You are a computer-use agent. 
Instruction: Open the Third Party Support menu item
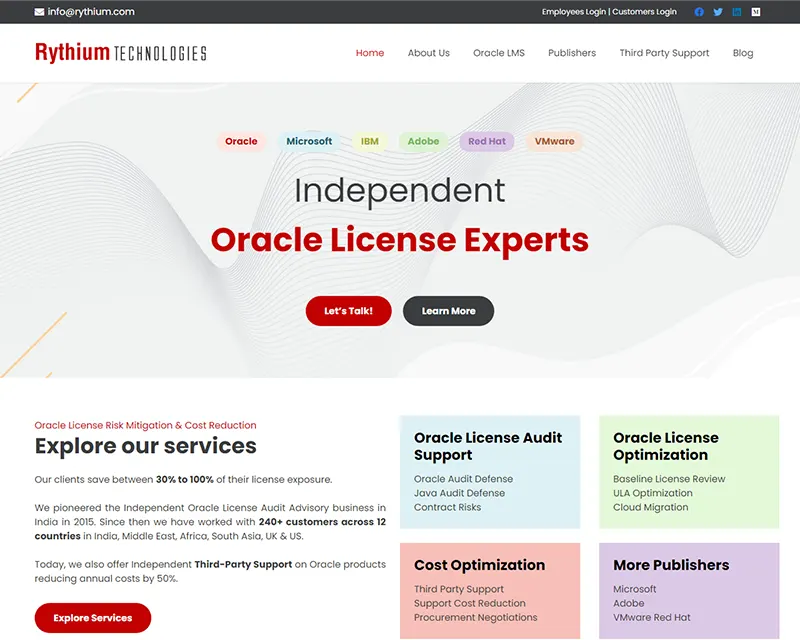point(664,53)
